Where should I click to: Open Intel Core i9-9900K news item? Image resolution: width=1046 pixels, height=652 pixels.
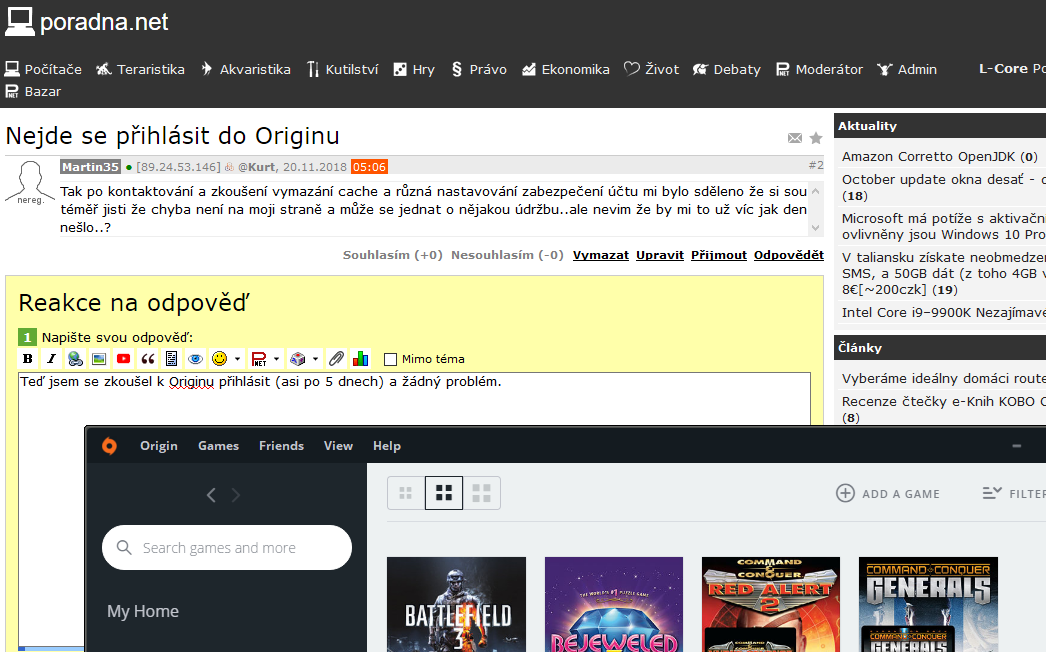pos(943,312)
